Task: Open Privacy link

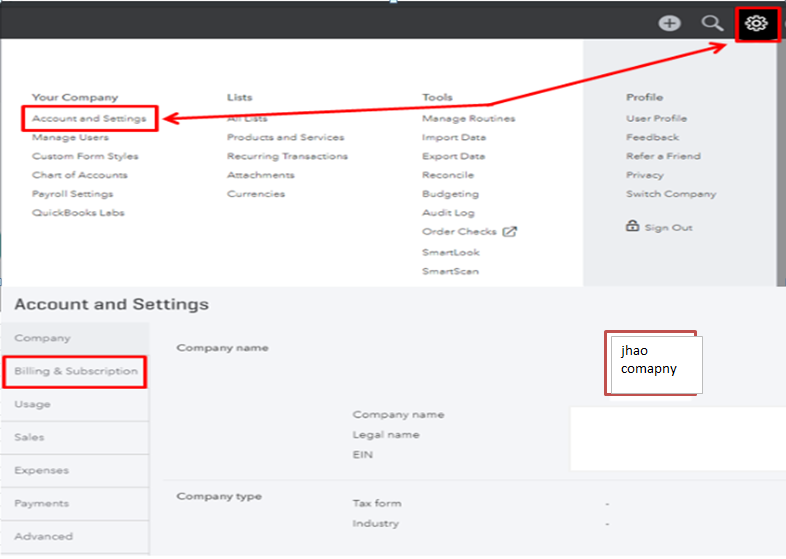Action: pyautogui.click(x=645, y=175)
